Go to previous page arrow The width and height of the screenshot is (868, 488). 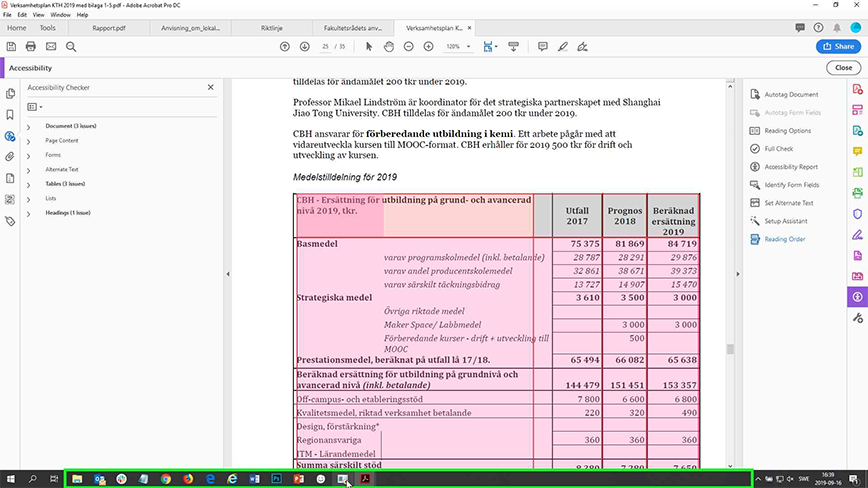pos(285,46)
